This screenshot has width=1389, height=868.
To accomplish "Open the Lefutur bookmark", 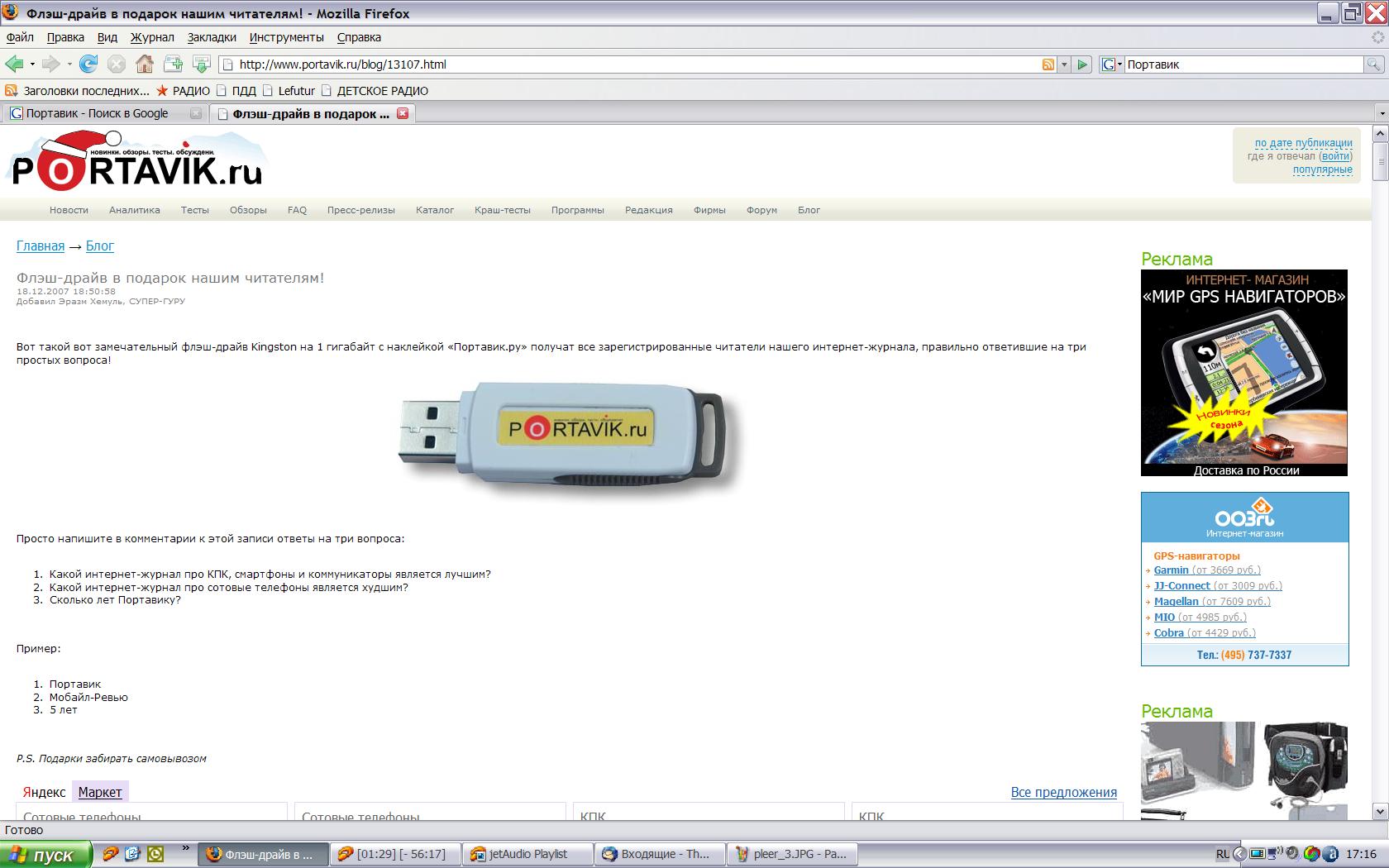I will (289, 91).
